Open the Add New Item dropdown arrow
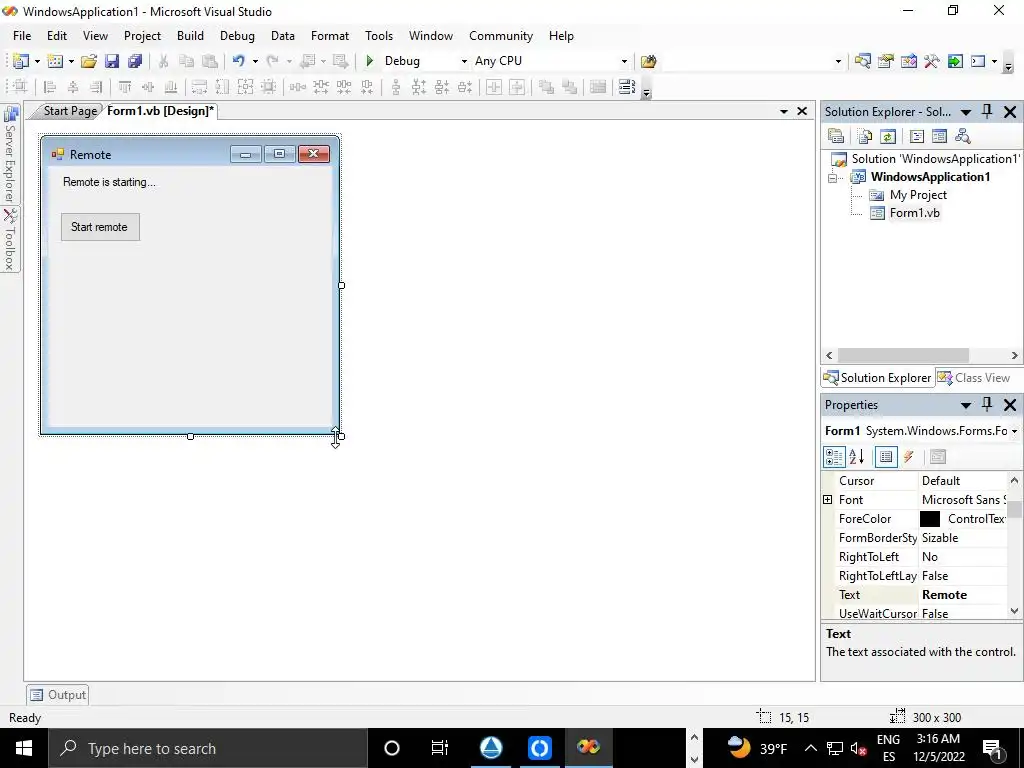The height and width of the screenshot is (768, 1024). tap(71, 61)
